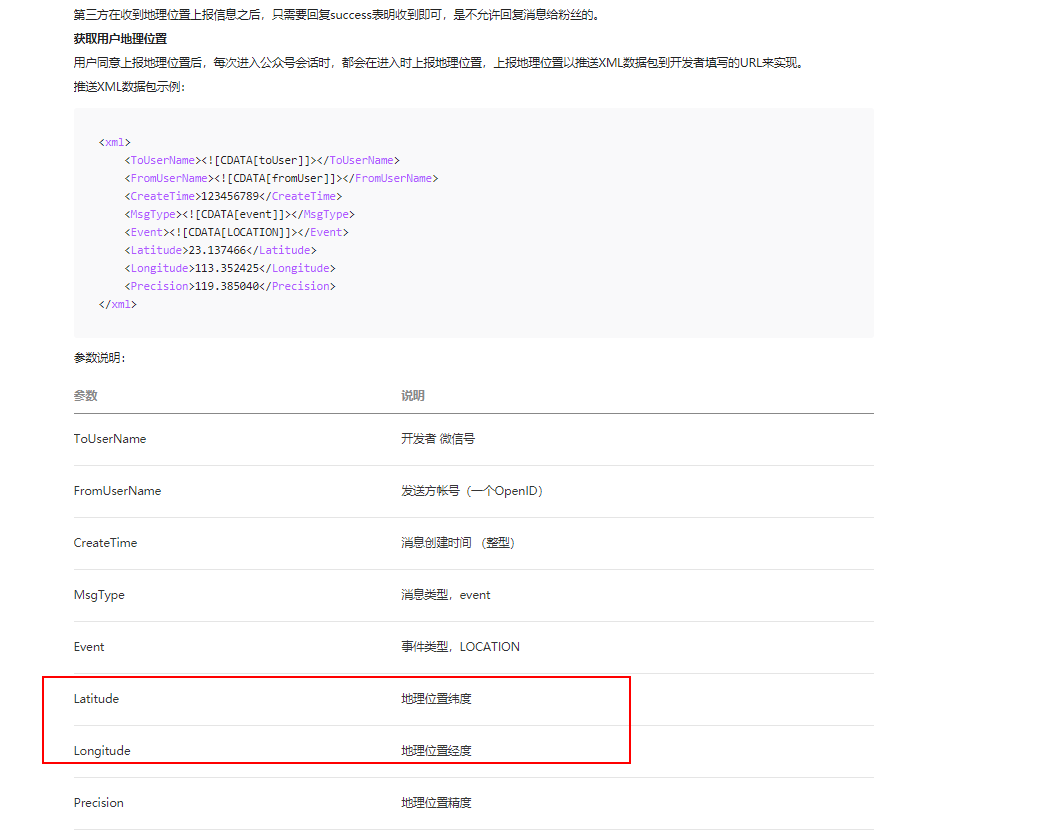Screen dimensions: 1039x834
Task: Click the Event CDATA[LOCATION] code line
Action: point(236,232)
